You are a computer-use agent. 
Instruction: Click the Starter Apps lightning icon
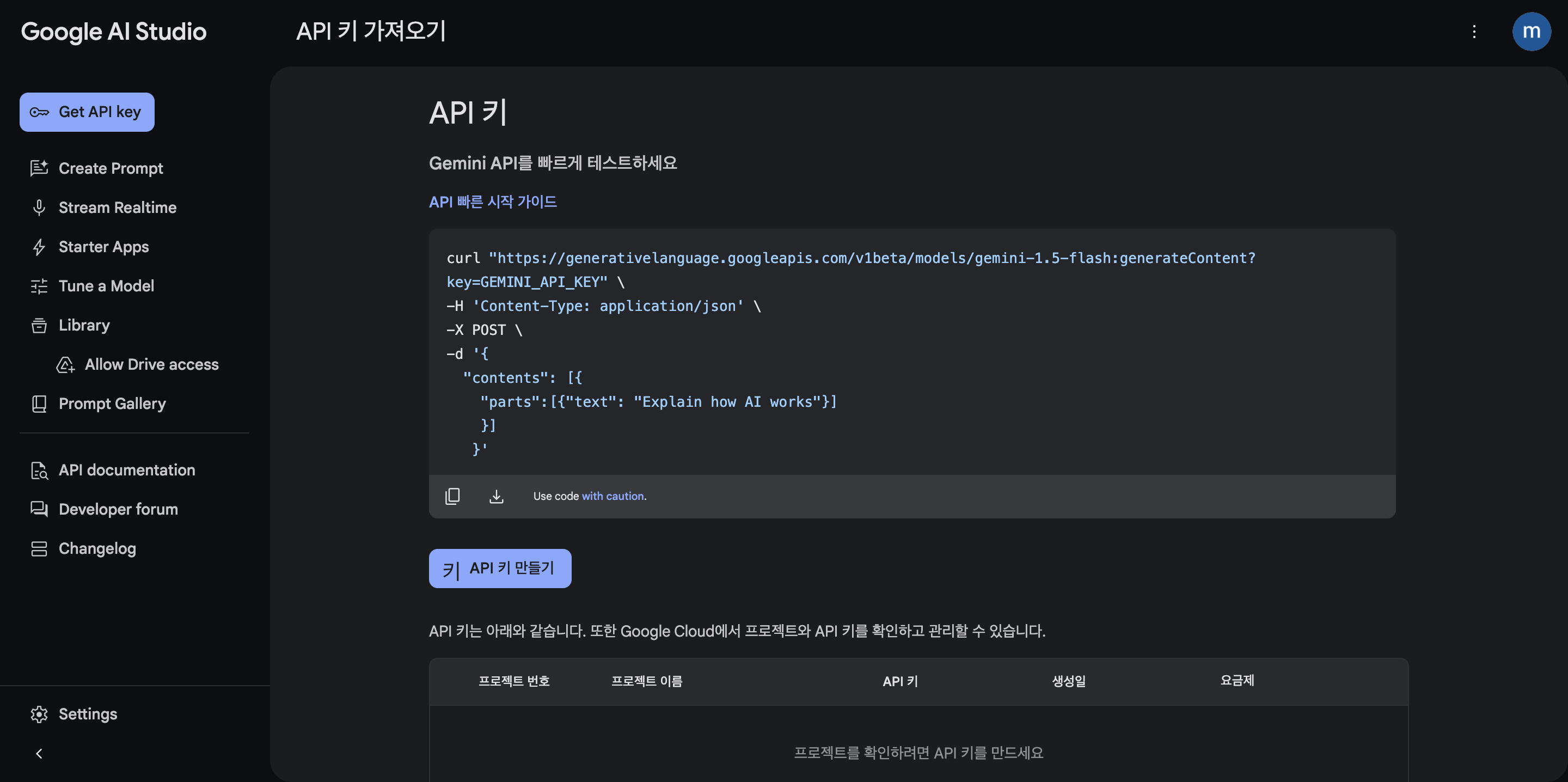pos(39,247)
